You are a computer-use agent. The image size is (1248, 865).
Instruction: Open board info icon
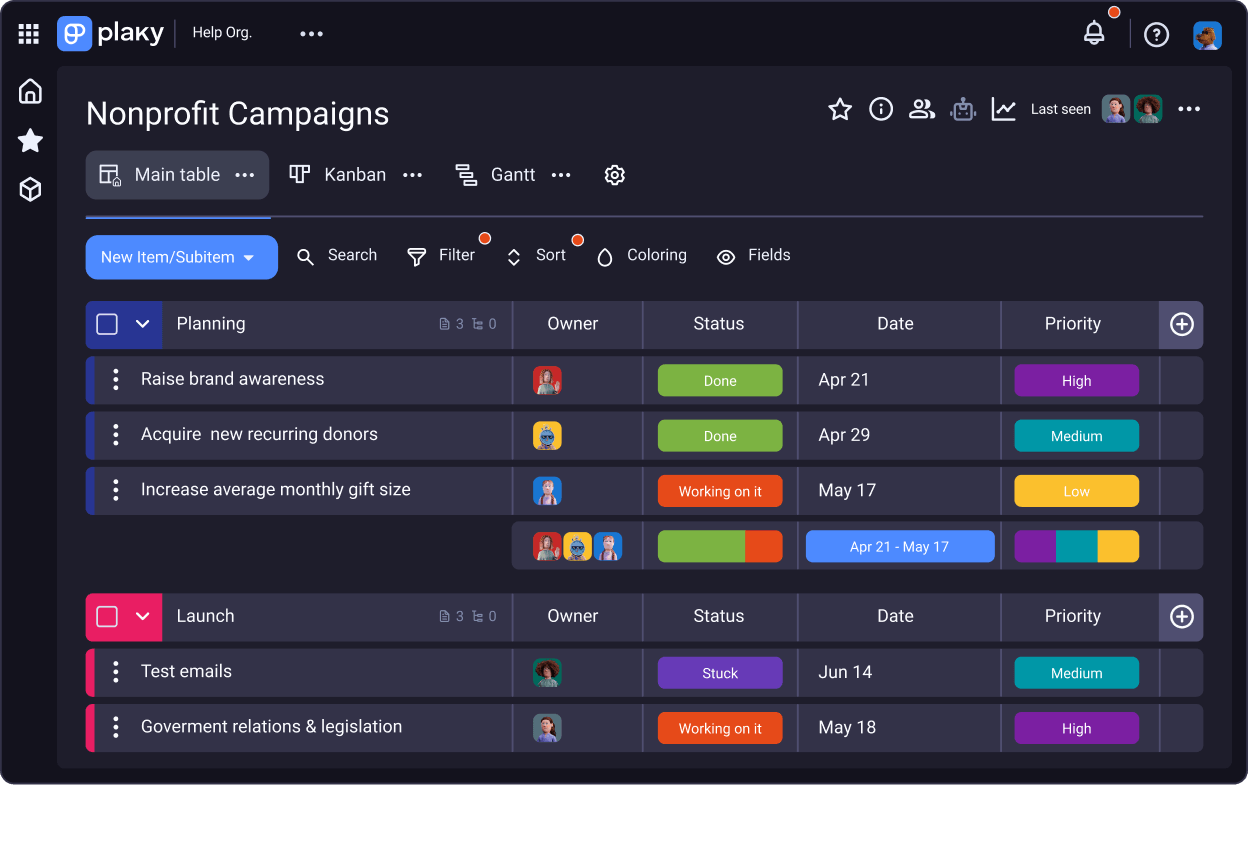[881, 110]
